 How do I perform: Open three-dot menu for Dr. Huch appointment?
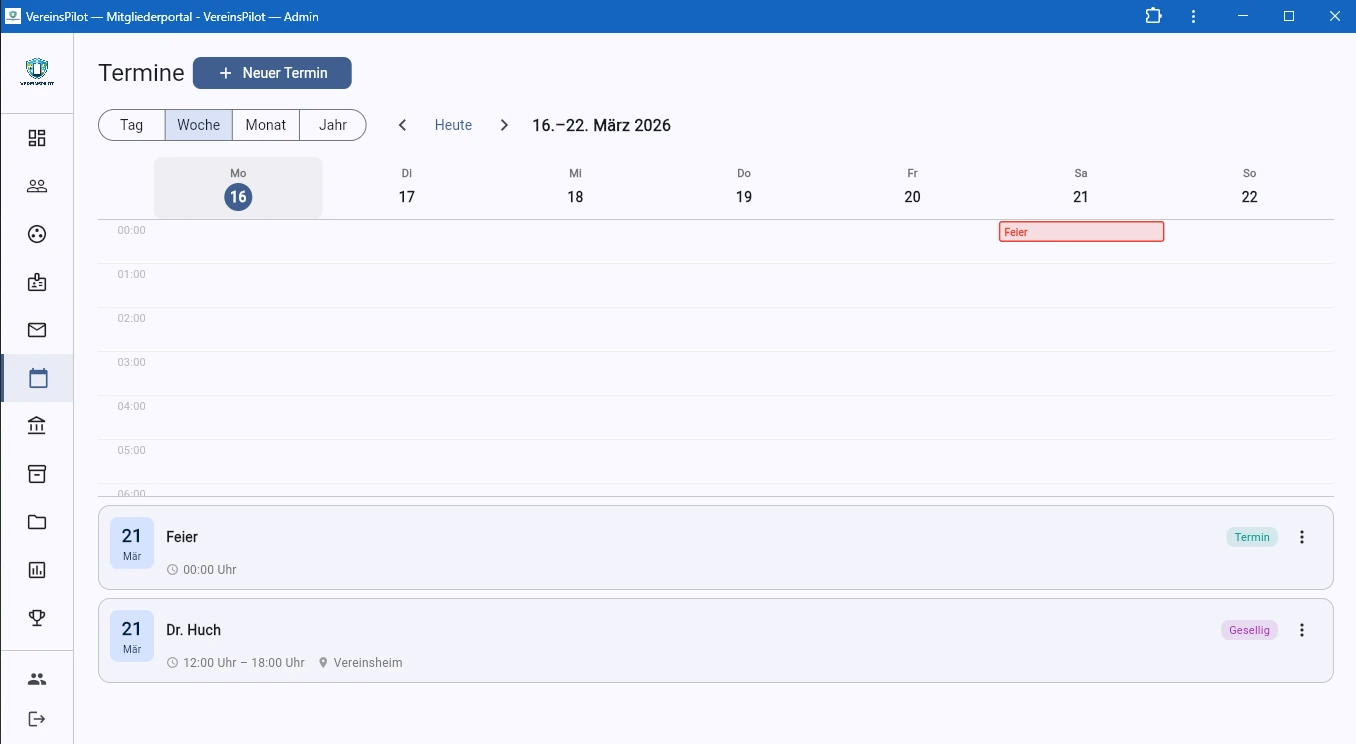pos(1302,630)
